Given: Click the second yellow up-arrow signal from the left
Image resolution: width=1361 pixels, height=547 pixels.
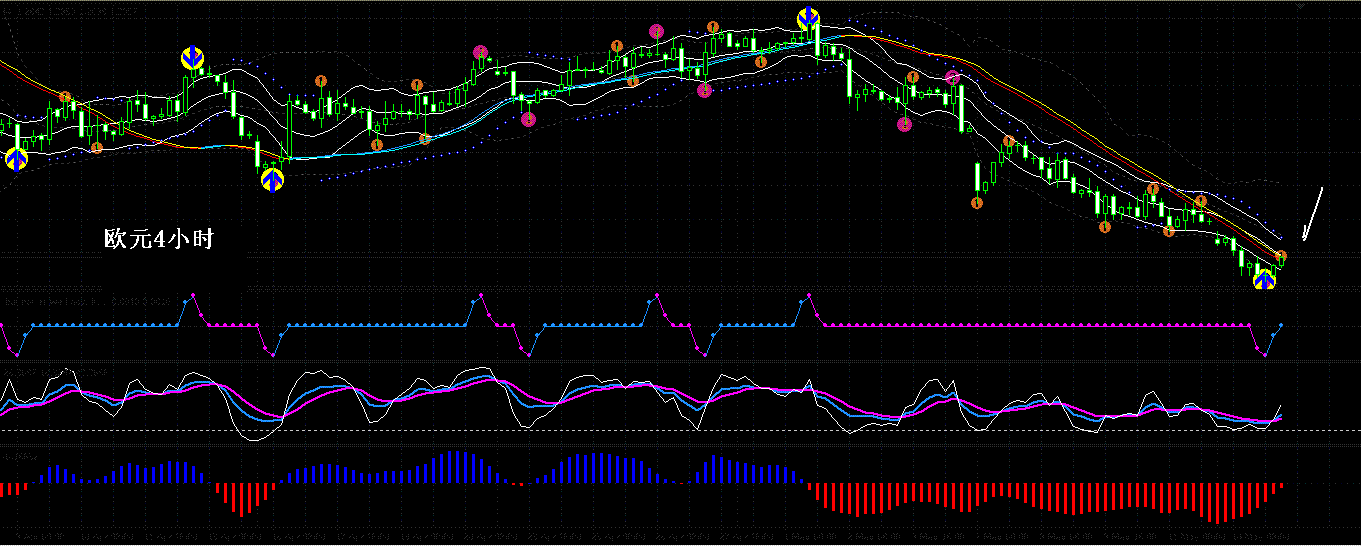Looking at the screenshot, I should point(272,179).
